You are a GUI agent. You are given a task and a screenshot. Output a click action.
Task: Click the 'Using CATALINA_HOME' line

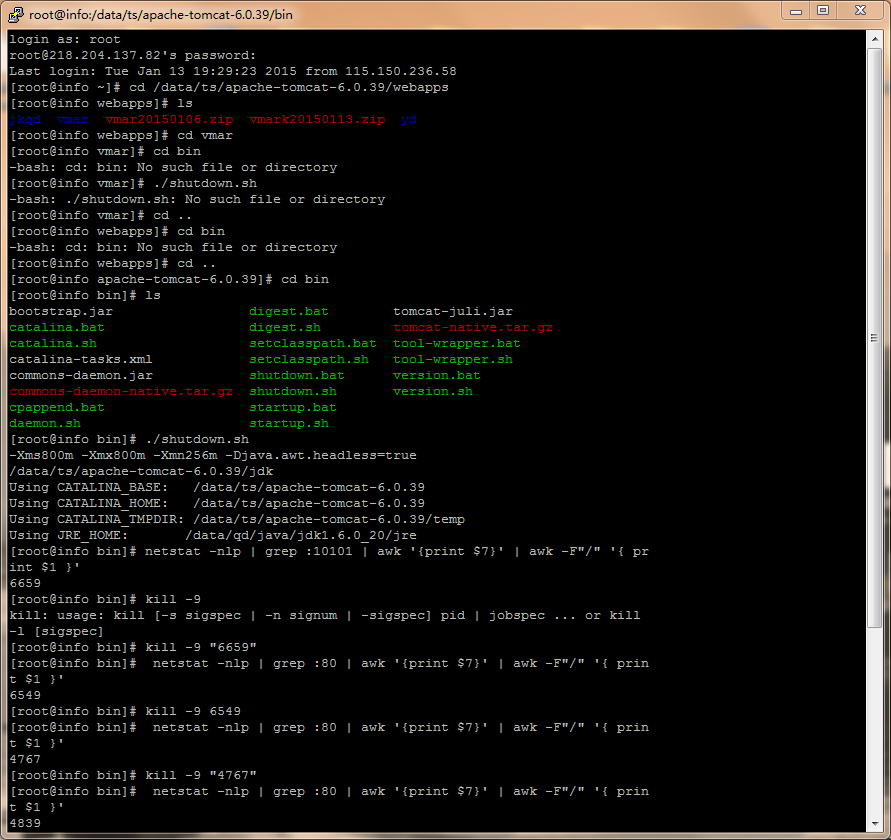pyautogui.click(x=217, y=503)
